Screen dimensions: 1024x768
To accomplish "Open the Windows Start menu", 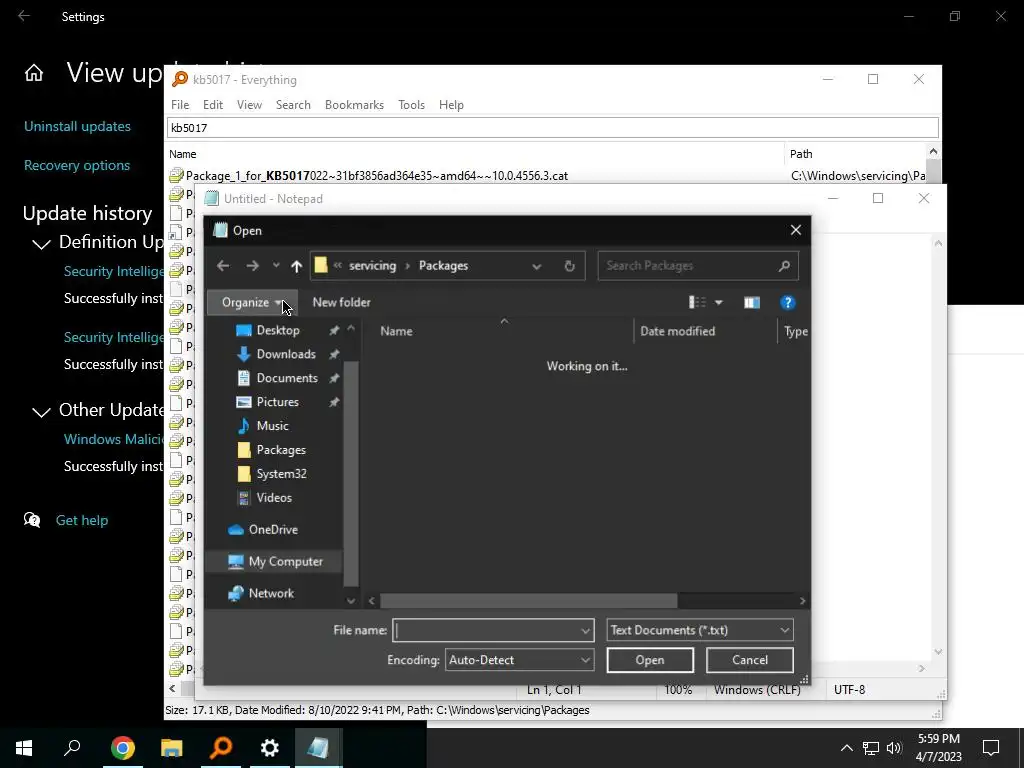I will coord(24,748).
